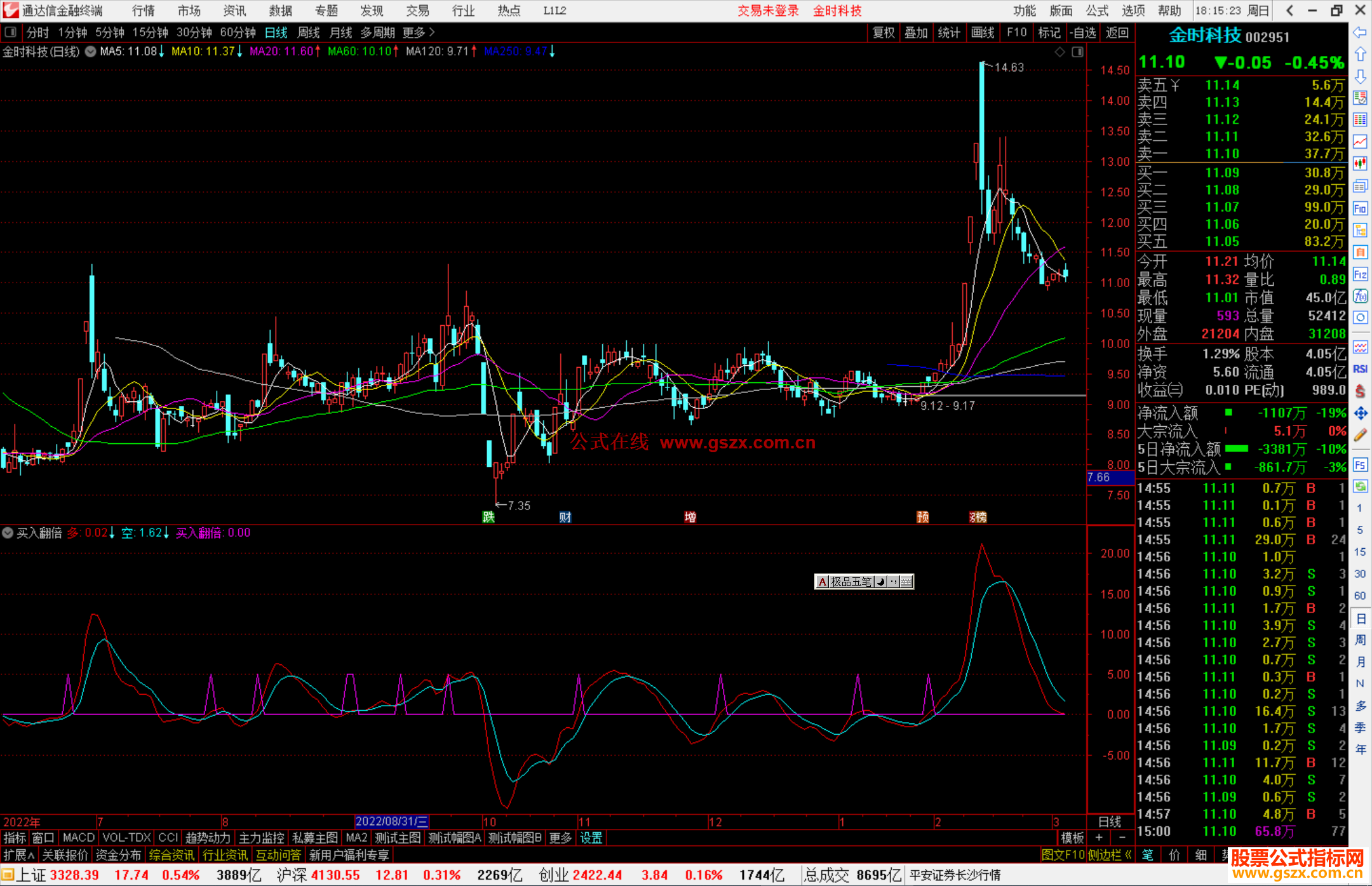The width and height of the screenshot is (1372, 886).
Task: Expand the 扩展 panel at bottom left
Action: [18, 855]
